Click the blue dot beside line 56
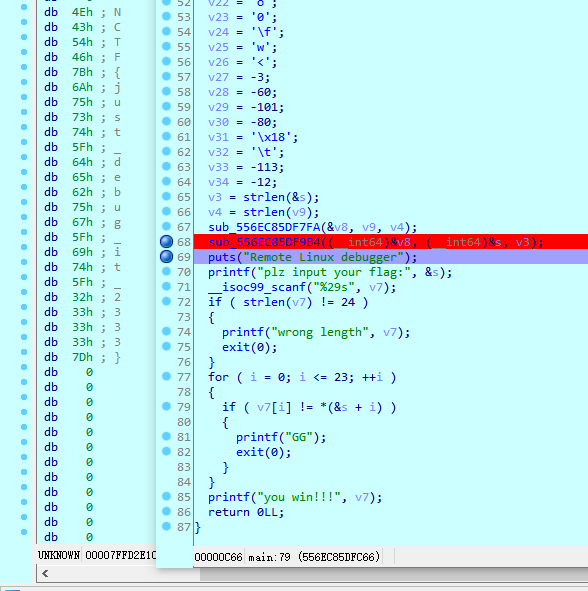Image resolution: width=588 pixels, height=591 pixels. tap(166, 61)
